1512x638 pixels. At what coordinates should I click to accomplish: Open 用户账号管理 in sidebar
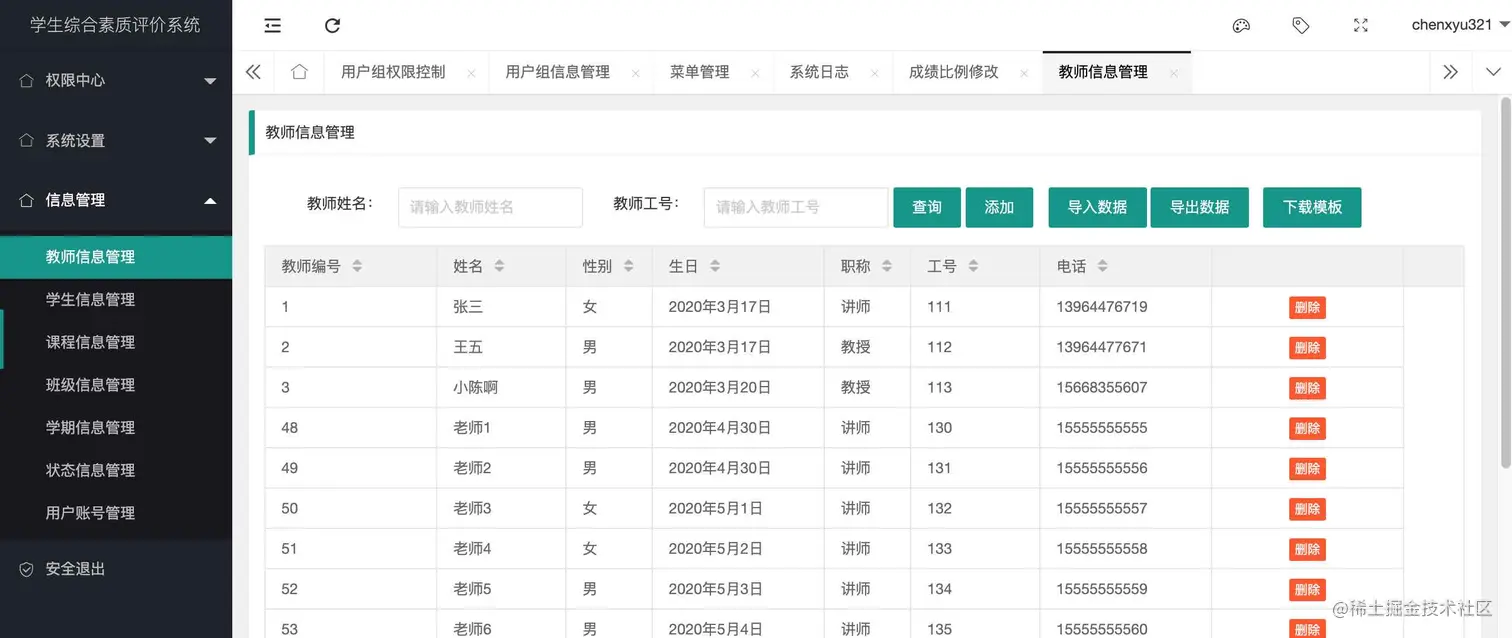pos(116,513)
